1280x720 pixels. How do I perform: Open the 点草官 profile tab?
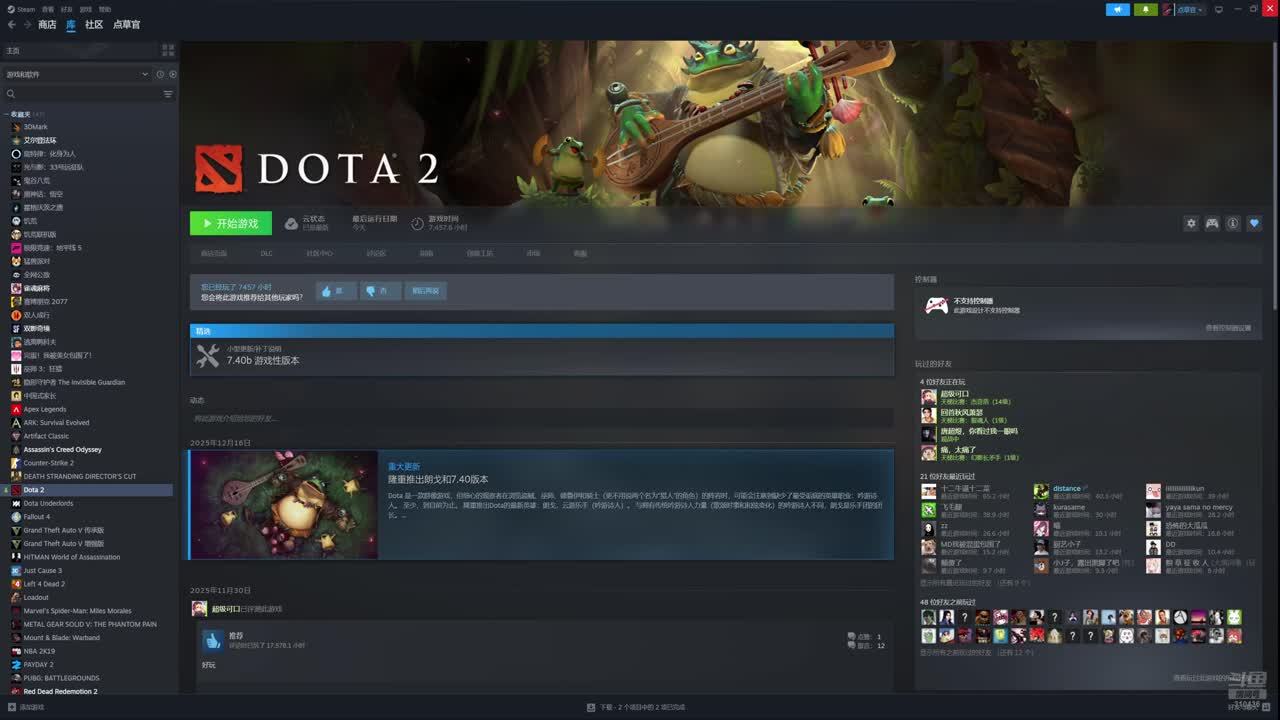tap(127, 24)
